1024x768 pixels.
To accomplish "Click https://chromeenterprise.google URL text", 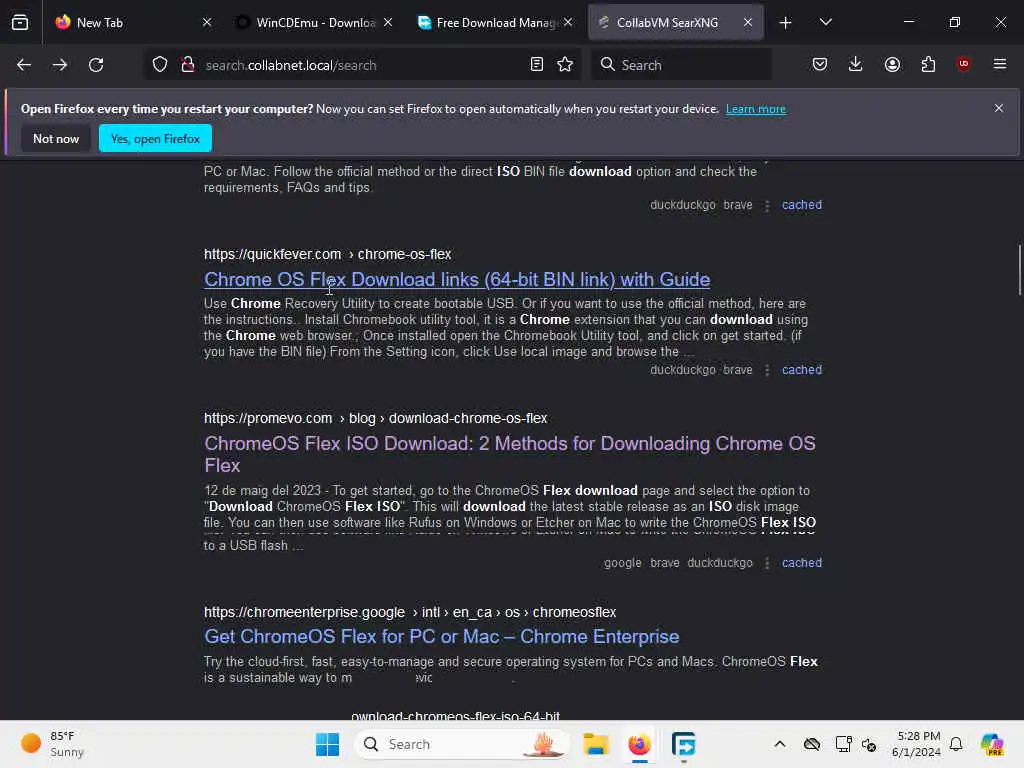I will [x=304, y=613].
